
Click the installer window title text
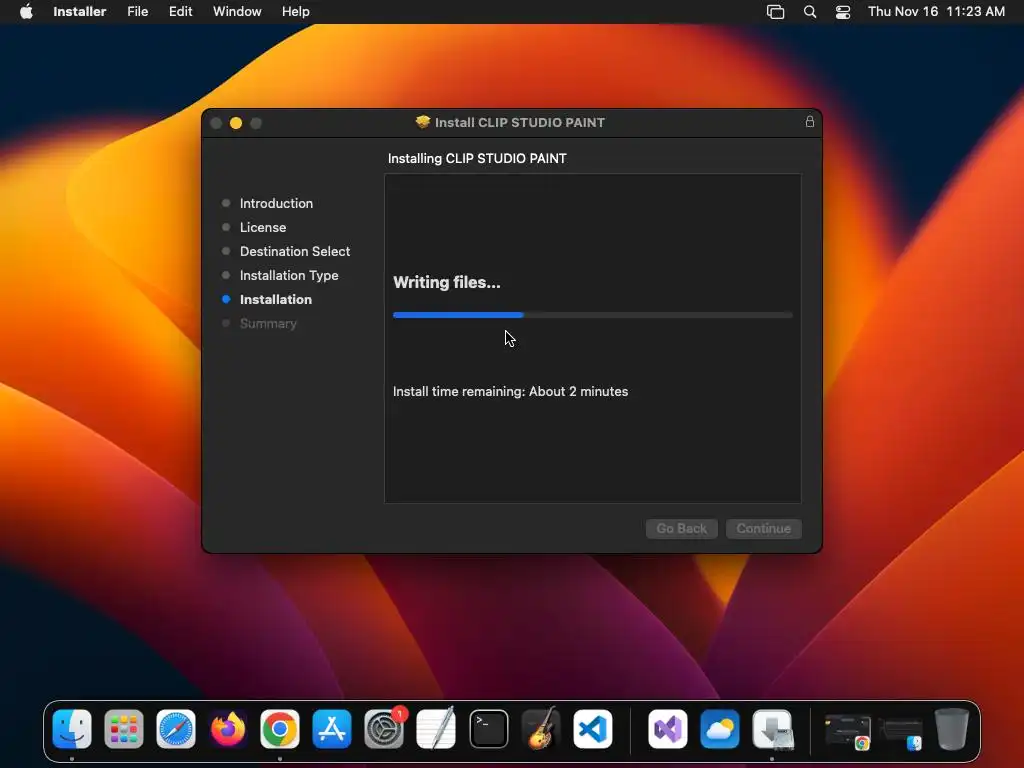click(x=520, y=122)
